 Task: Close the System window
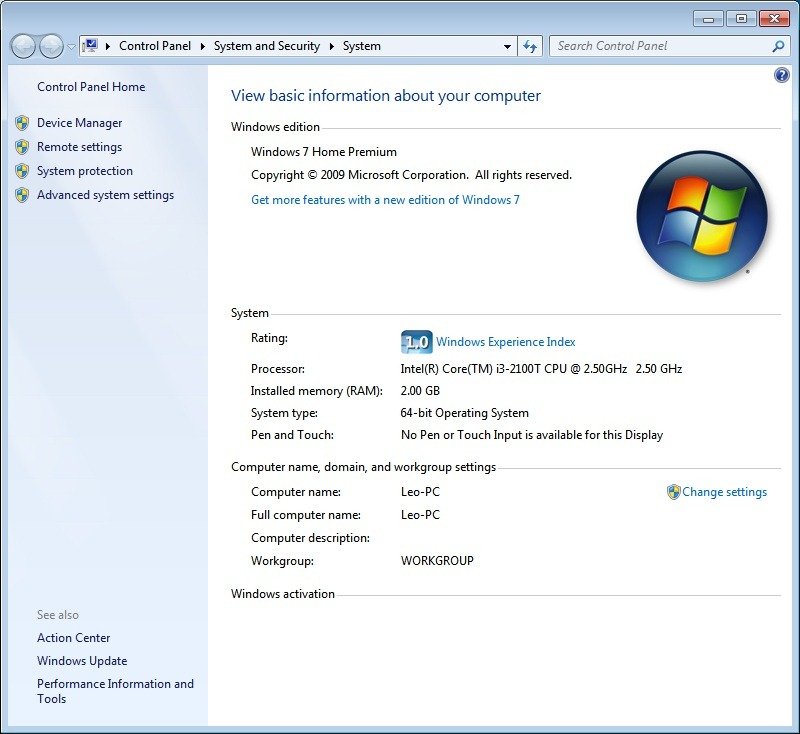774,19
